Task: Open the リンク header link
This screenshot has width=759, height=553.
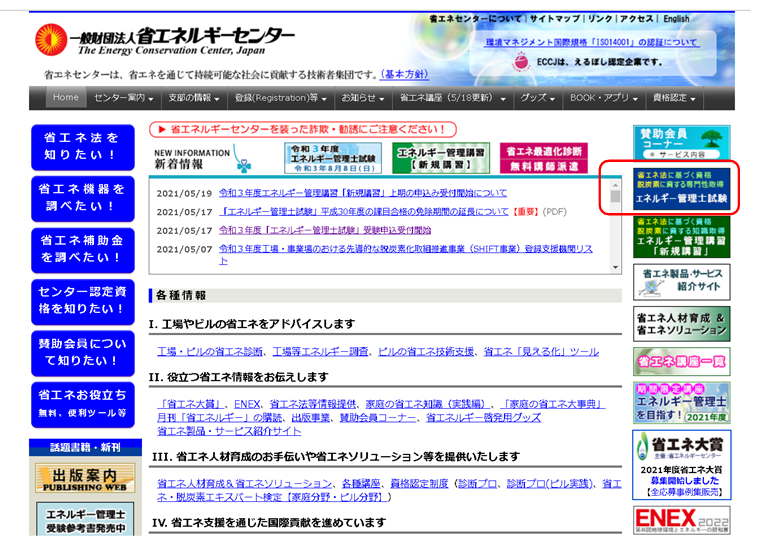Action: (600, 19)
